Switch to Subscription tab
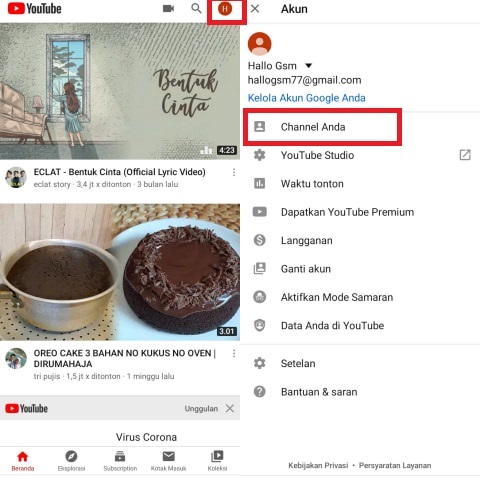This screenshot has height=480, width=480. [120, 461]
